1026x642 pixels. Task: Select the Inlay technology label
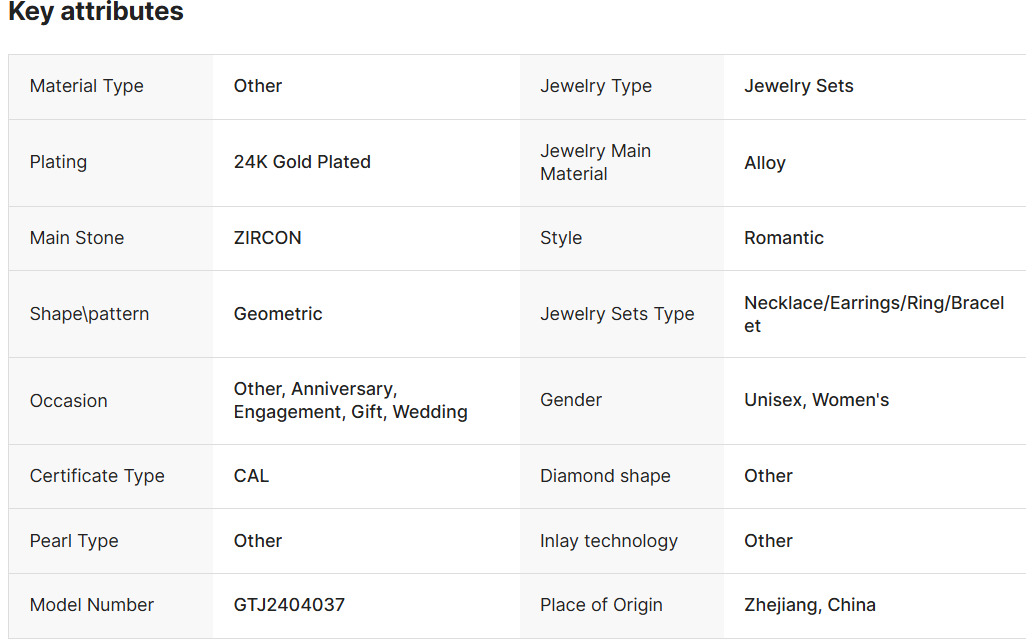609,541
